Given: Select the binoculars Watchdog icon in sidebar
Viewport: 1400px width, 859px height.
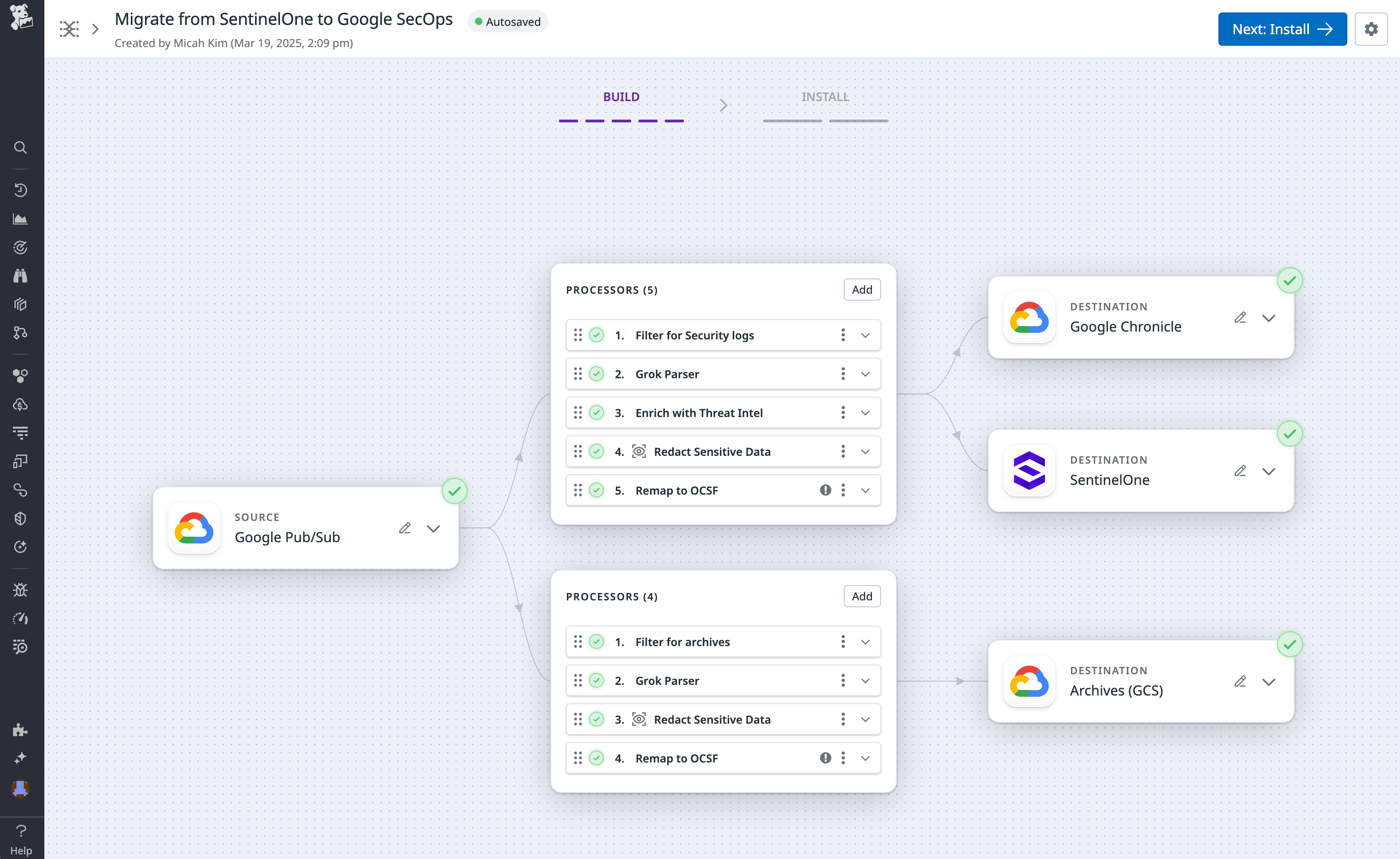Looking at the screenshot, I should 21,275.
